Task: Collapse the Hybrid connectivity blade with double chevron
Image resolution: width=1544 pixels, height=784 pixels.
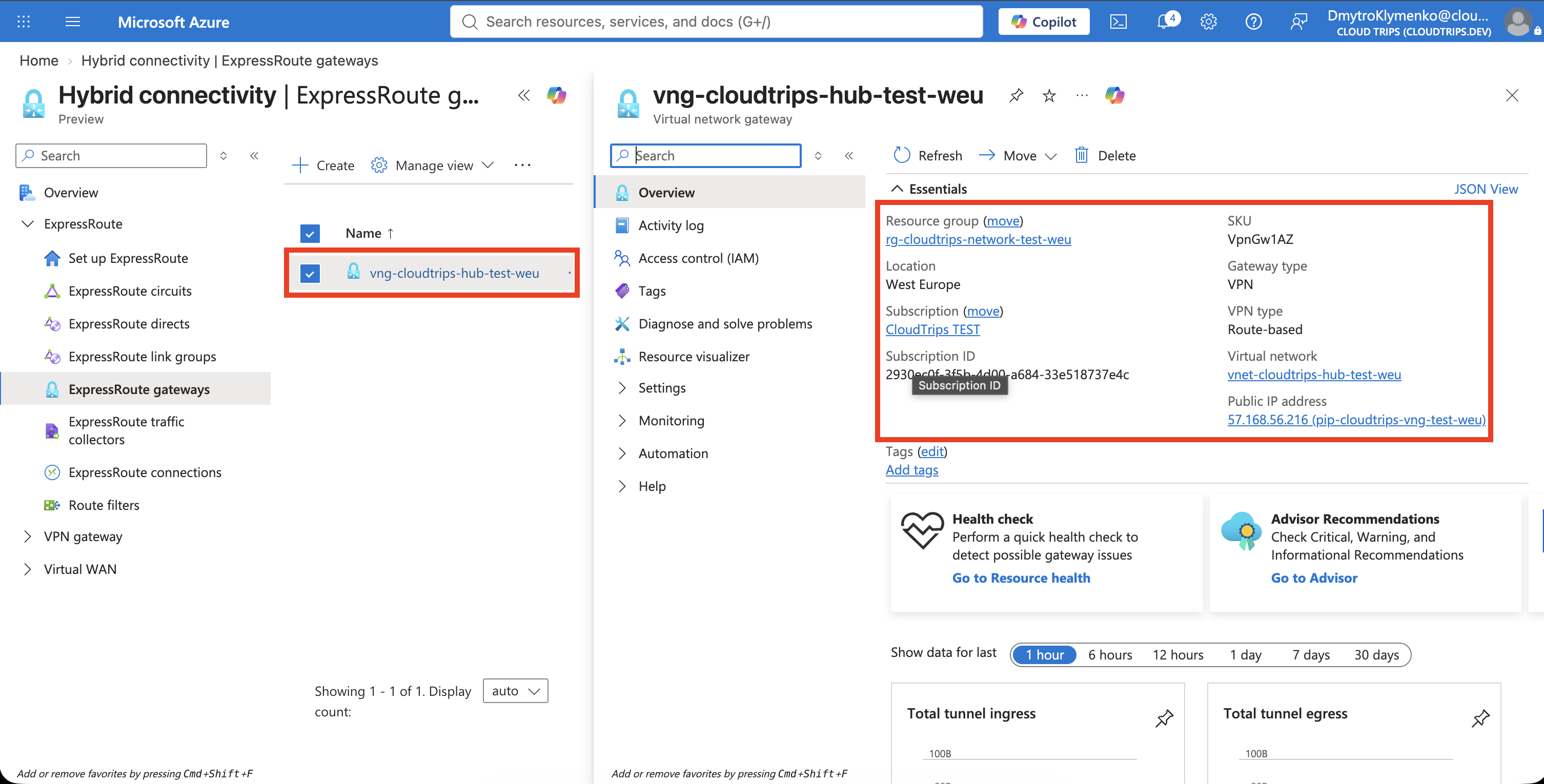Action: (524, 95)
